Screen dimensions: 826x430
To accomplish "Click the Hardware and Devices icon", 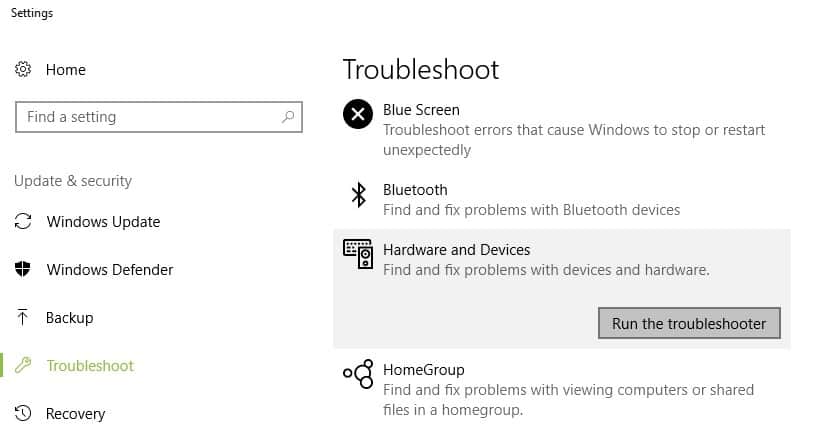I will pos(358,254).
